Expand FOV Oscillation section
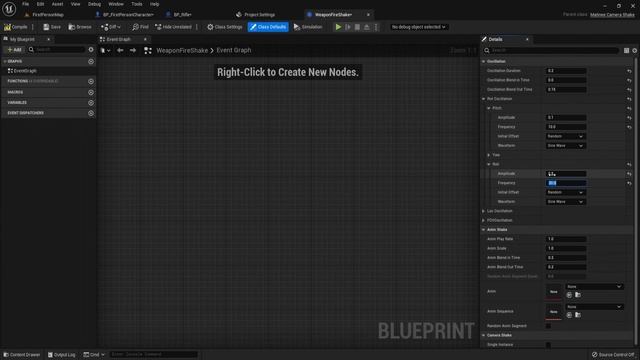 [x=484, y=220]
